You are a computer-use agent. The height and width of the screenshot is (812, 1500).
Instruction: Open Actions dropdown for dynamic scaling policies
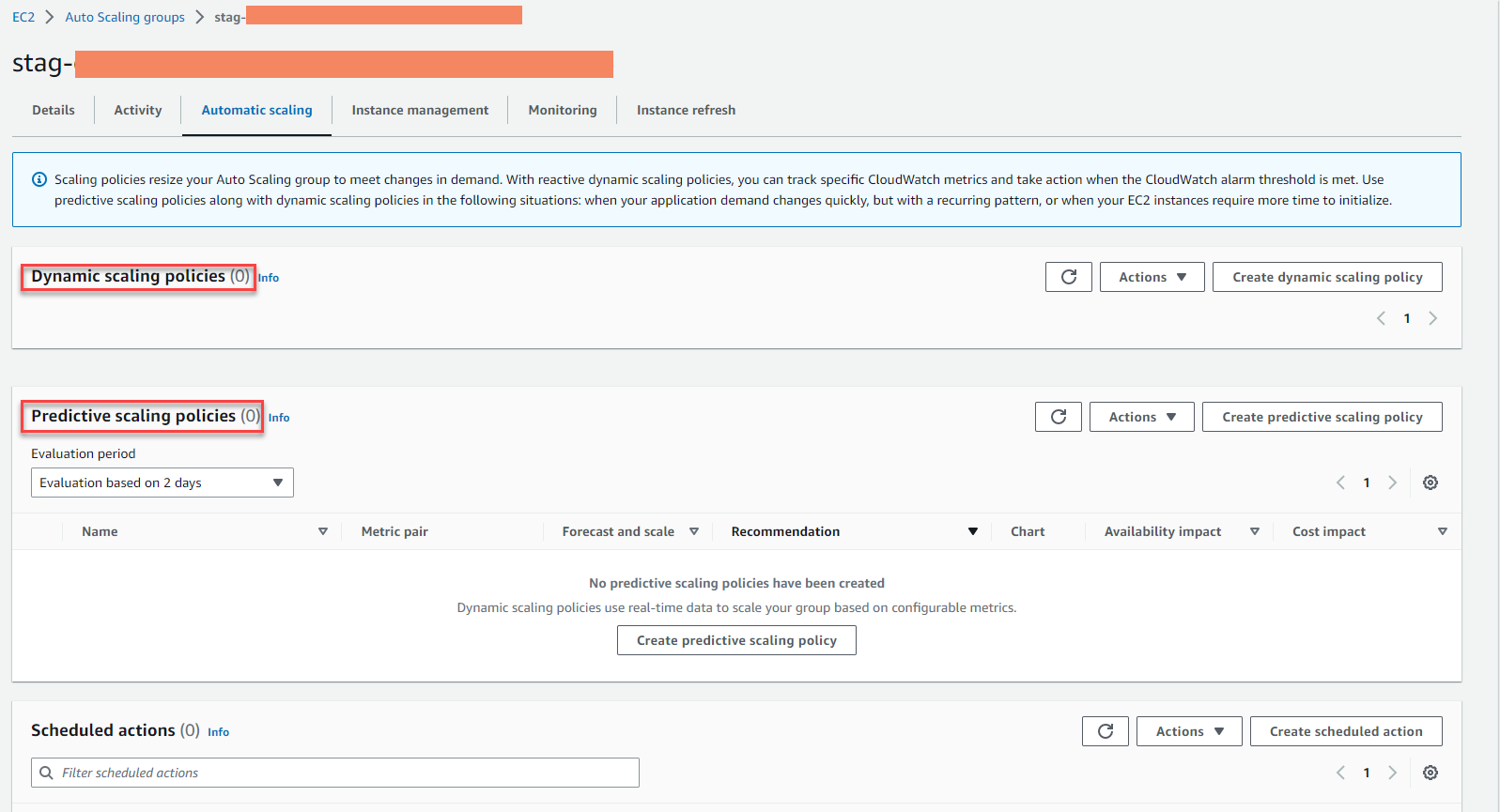(1152, 277)
